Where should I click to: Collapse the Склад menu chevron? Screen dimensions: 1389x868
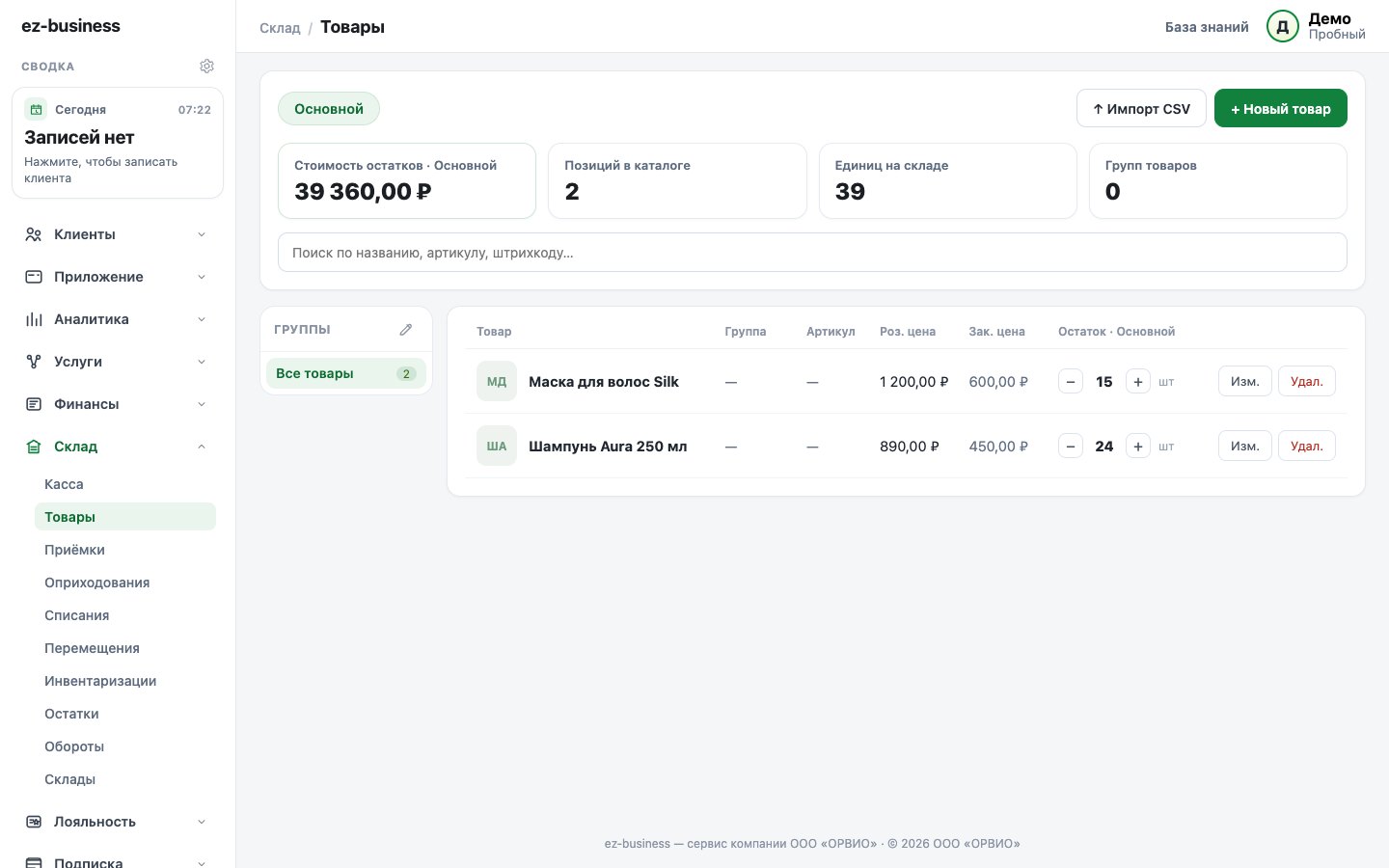[x=202, y=447]
